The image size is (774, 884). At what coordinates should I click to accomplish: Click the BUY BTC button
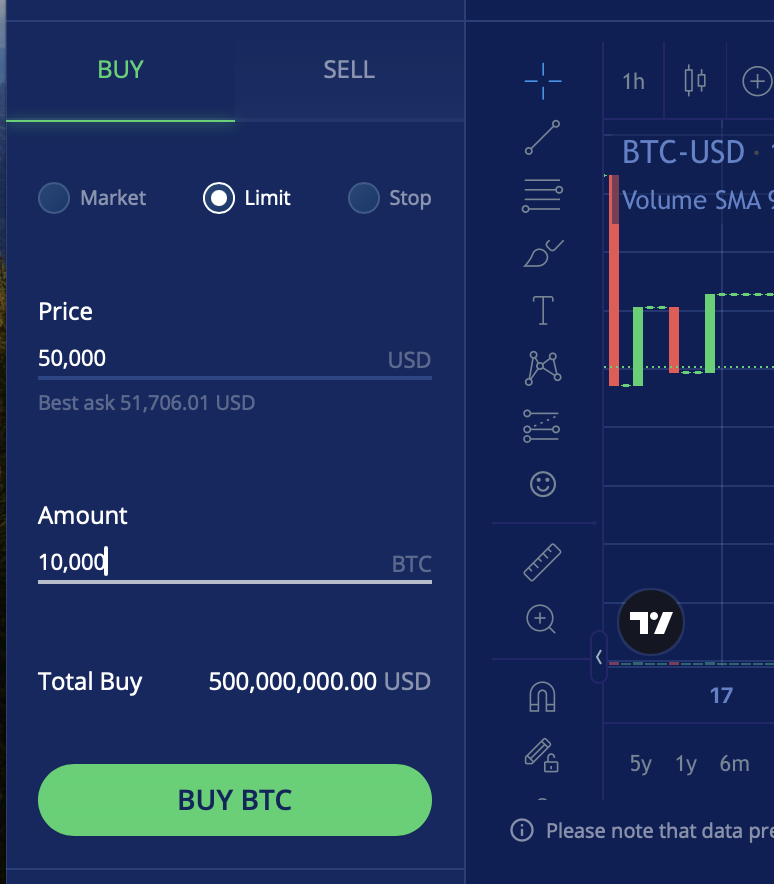pyautogui.click(x=235, y=800)
